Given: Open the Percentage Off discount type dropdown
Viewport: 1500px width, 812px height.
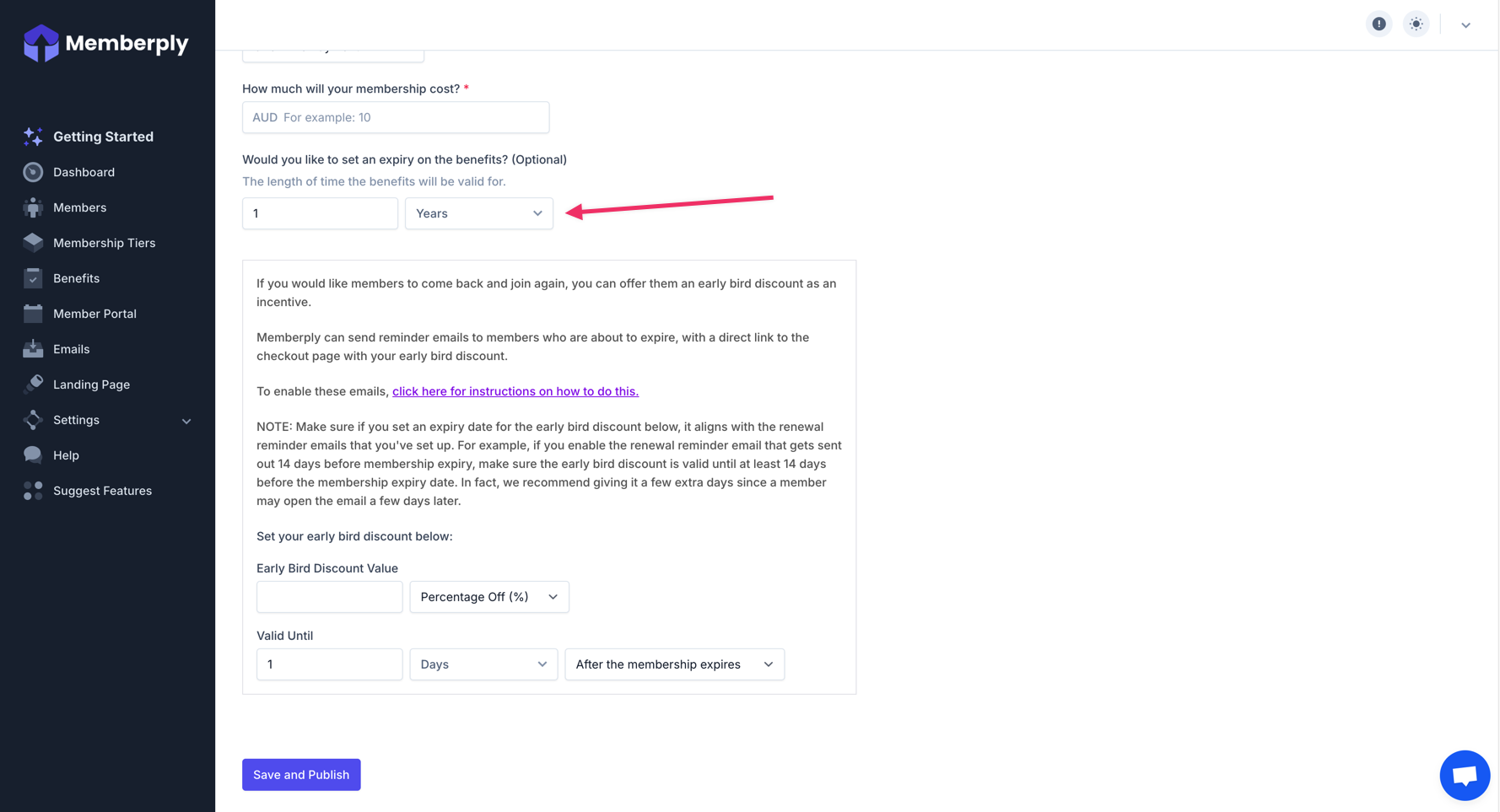Looking at the screenshot, I should coord(488,597).
